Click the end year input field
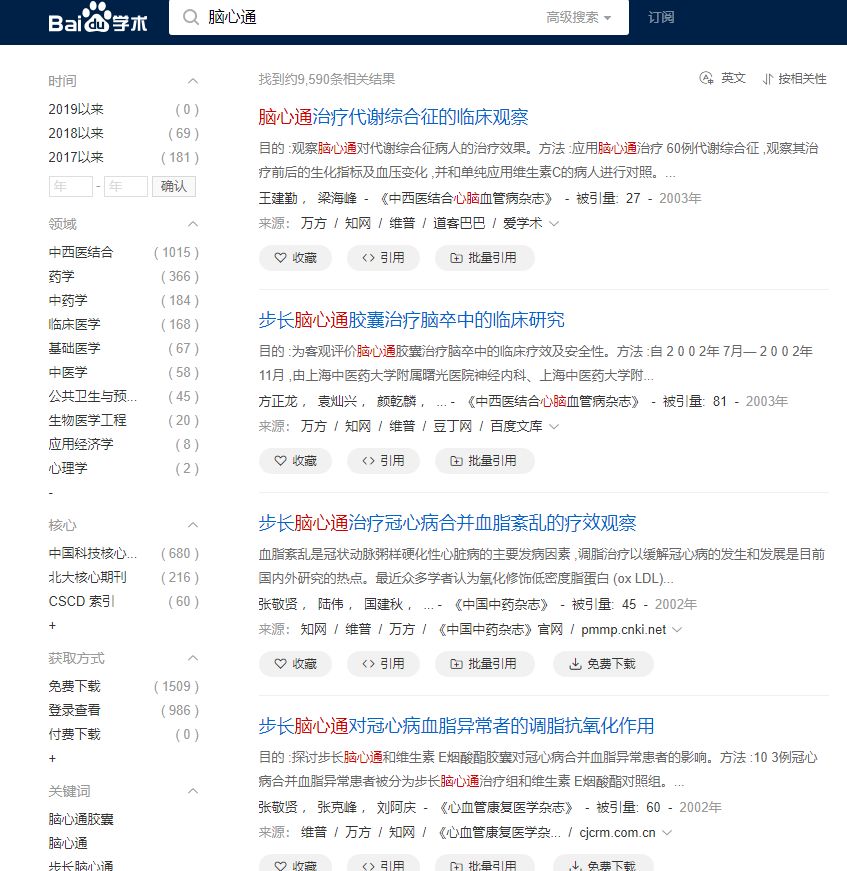The height and width of the screenshot is (871, 847). (126, 186)
